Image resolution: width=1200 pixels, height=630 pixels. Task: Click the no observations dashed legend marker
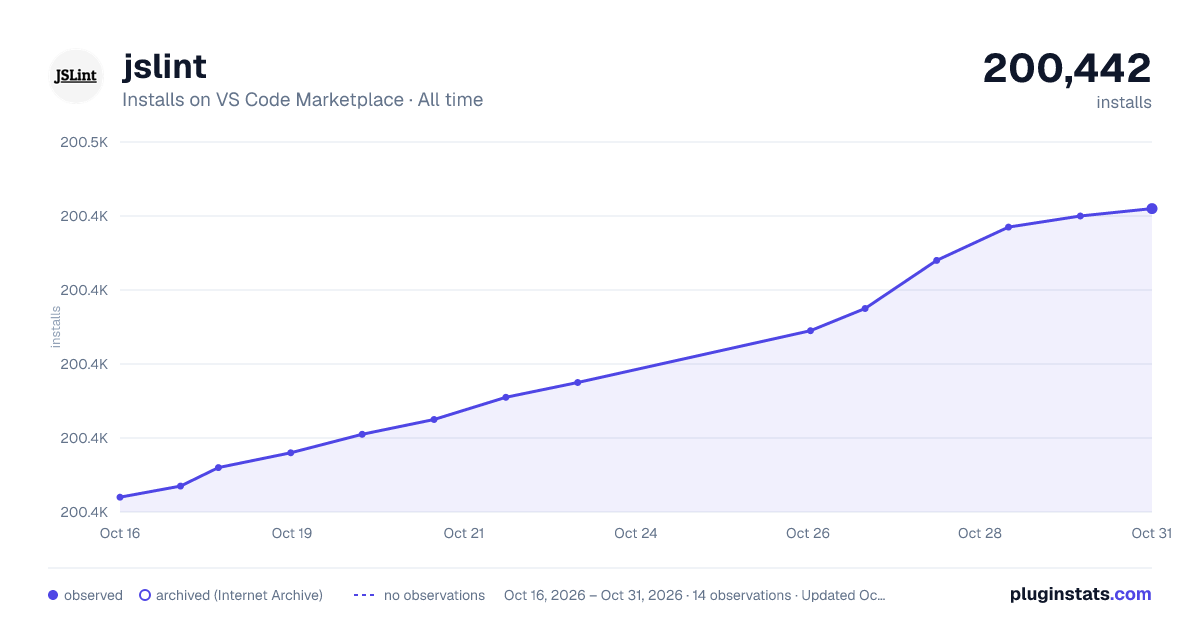pyautogui.click(x=364, y=595)
